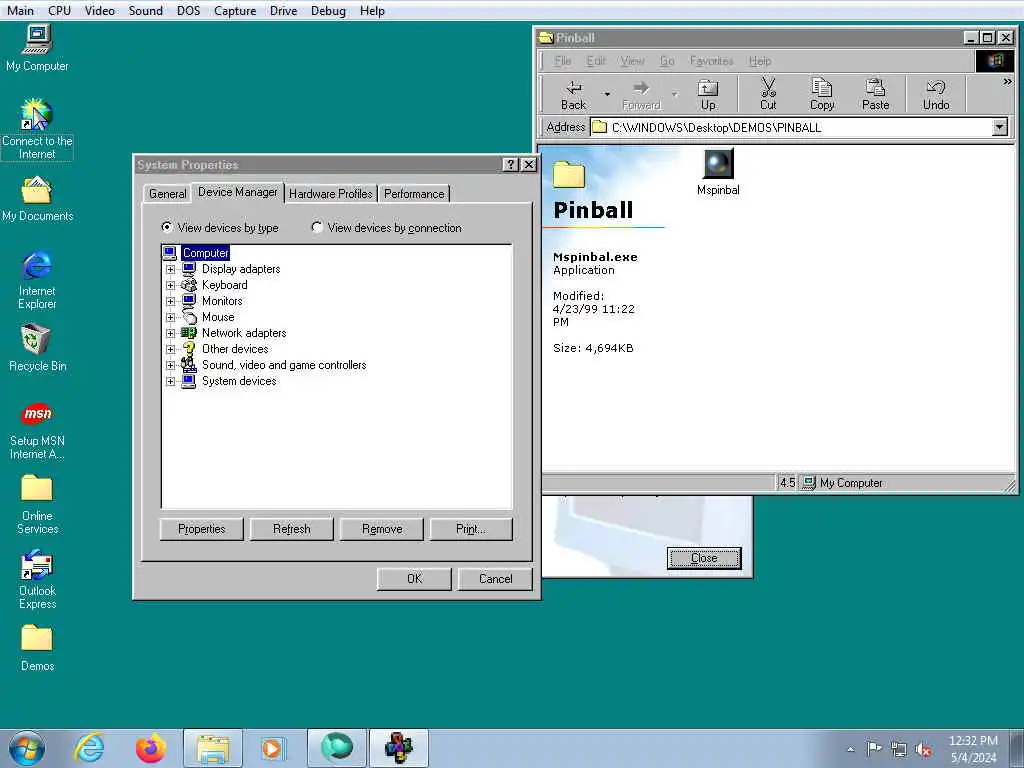Select the Computer root tree item
This screenshot has height=768, width=1024.
(x=205, y=253)
